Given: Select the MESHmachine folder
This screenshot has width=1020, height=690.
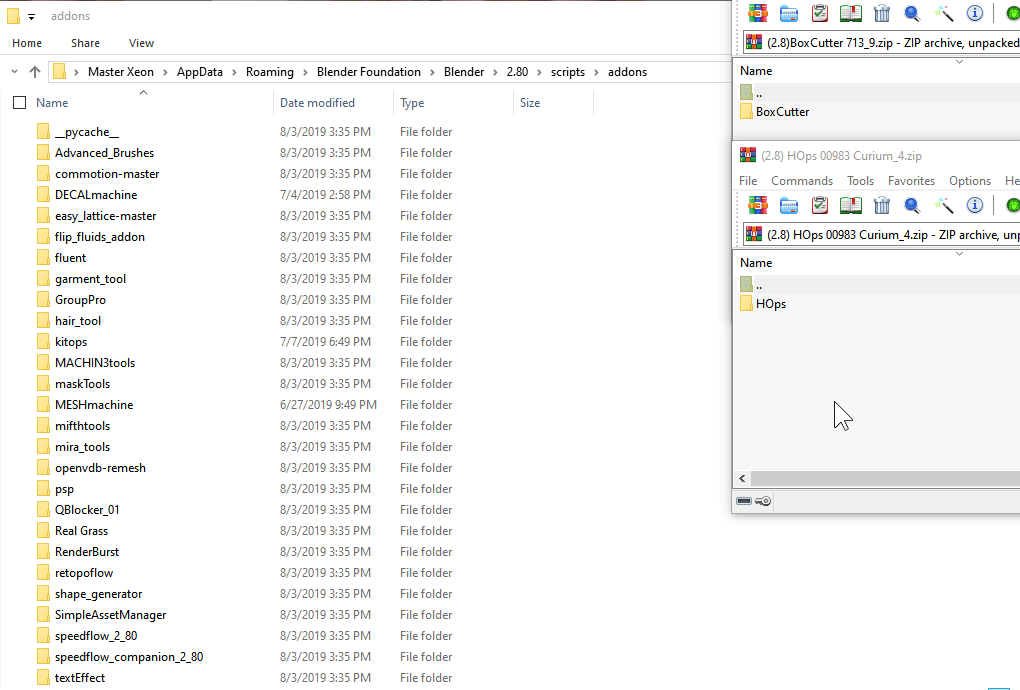Looking at the screenshot, I should tap(94, 405).
